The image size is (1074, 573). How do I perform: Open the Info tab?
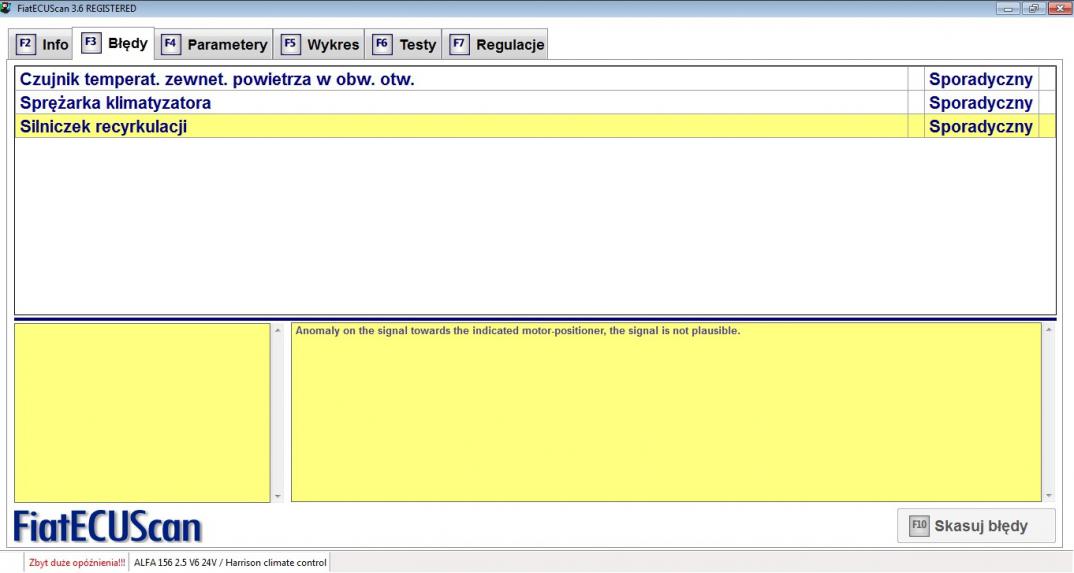pos(42,44)
